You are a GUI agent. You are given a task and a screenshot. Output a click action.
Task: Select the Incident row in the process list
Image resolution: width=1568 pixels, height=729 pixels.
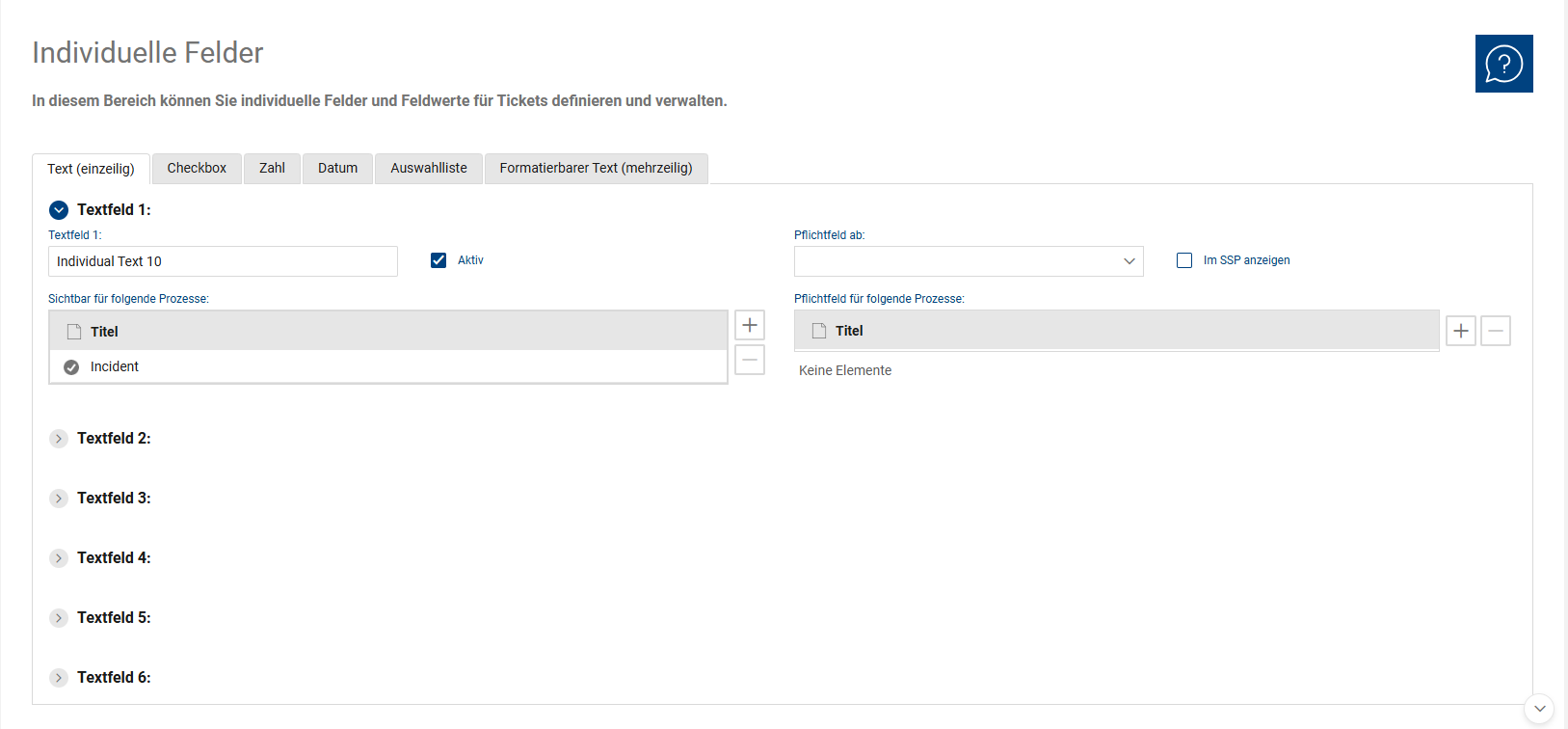pyautogui.click(x=388, y=366)
